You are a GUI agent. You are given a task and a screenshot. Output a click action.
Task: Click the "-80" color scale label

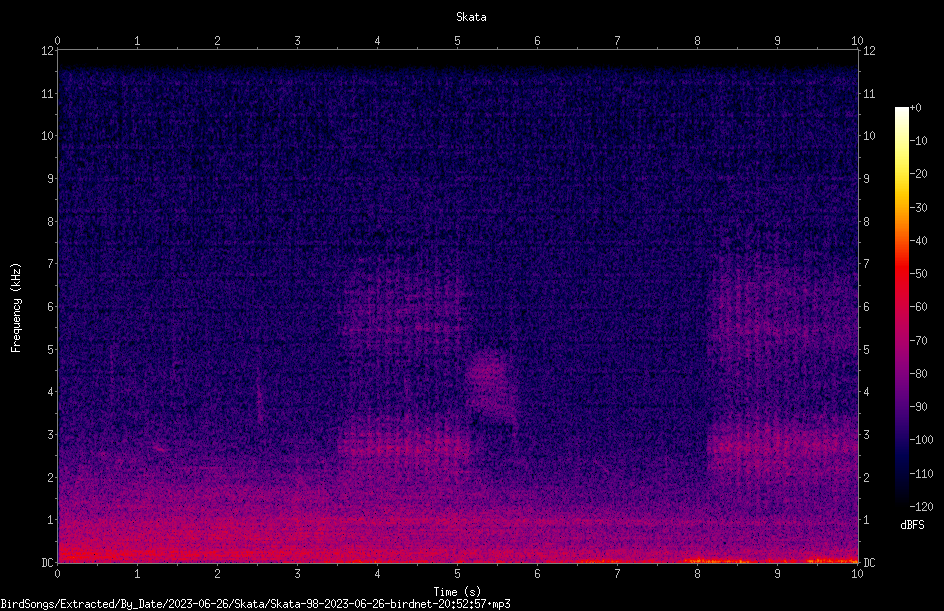click(x=919, y=374)
